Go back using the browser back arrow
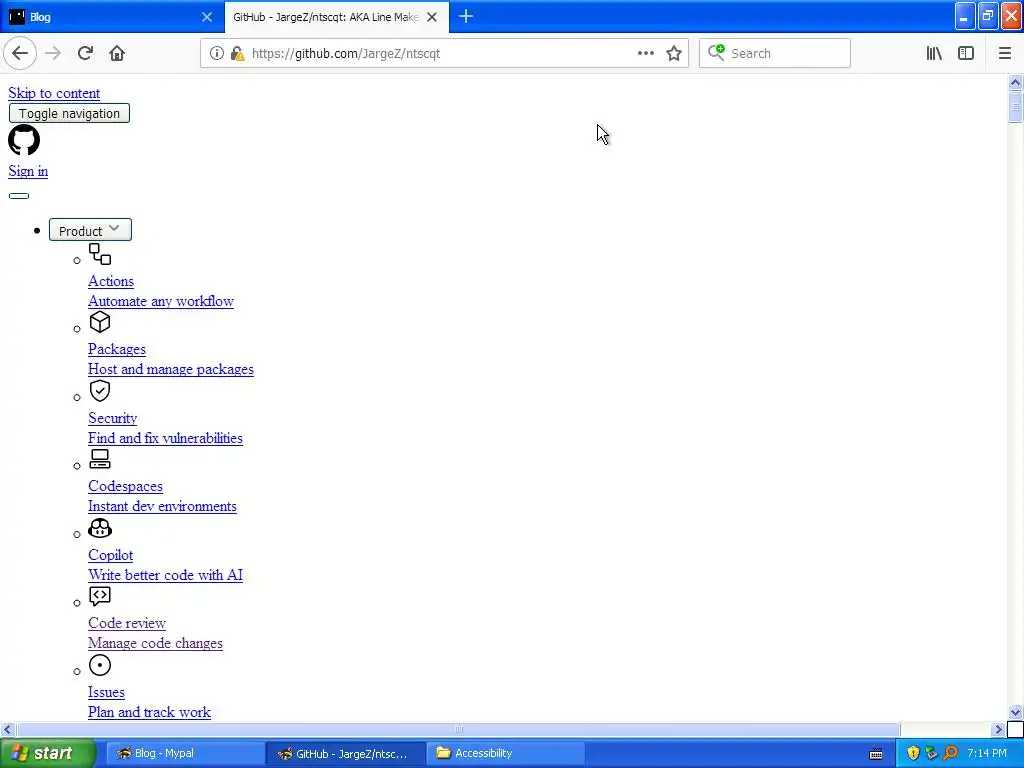 tap(20, 54)
